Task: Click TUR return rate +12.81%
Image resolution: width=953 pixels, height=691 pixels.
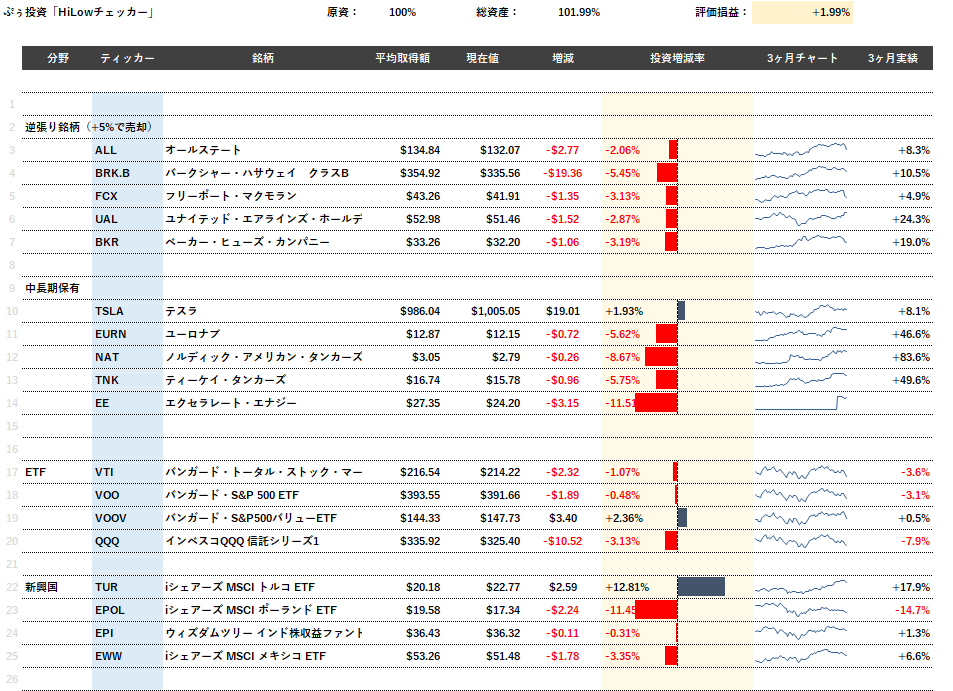Action: click(x=627, y=587)
